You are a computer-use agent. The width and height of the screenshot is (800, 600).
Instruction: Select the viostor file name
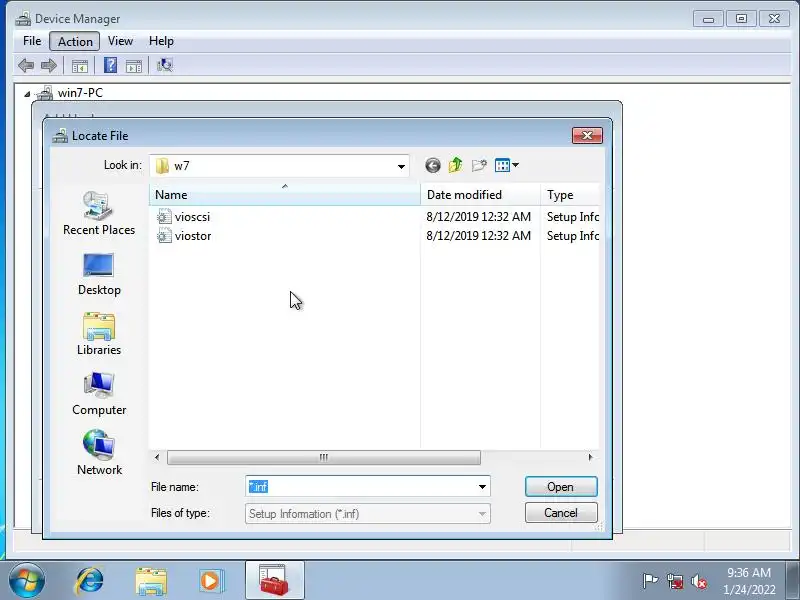click(193, 236)
